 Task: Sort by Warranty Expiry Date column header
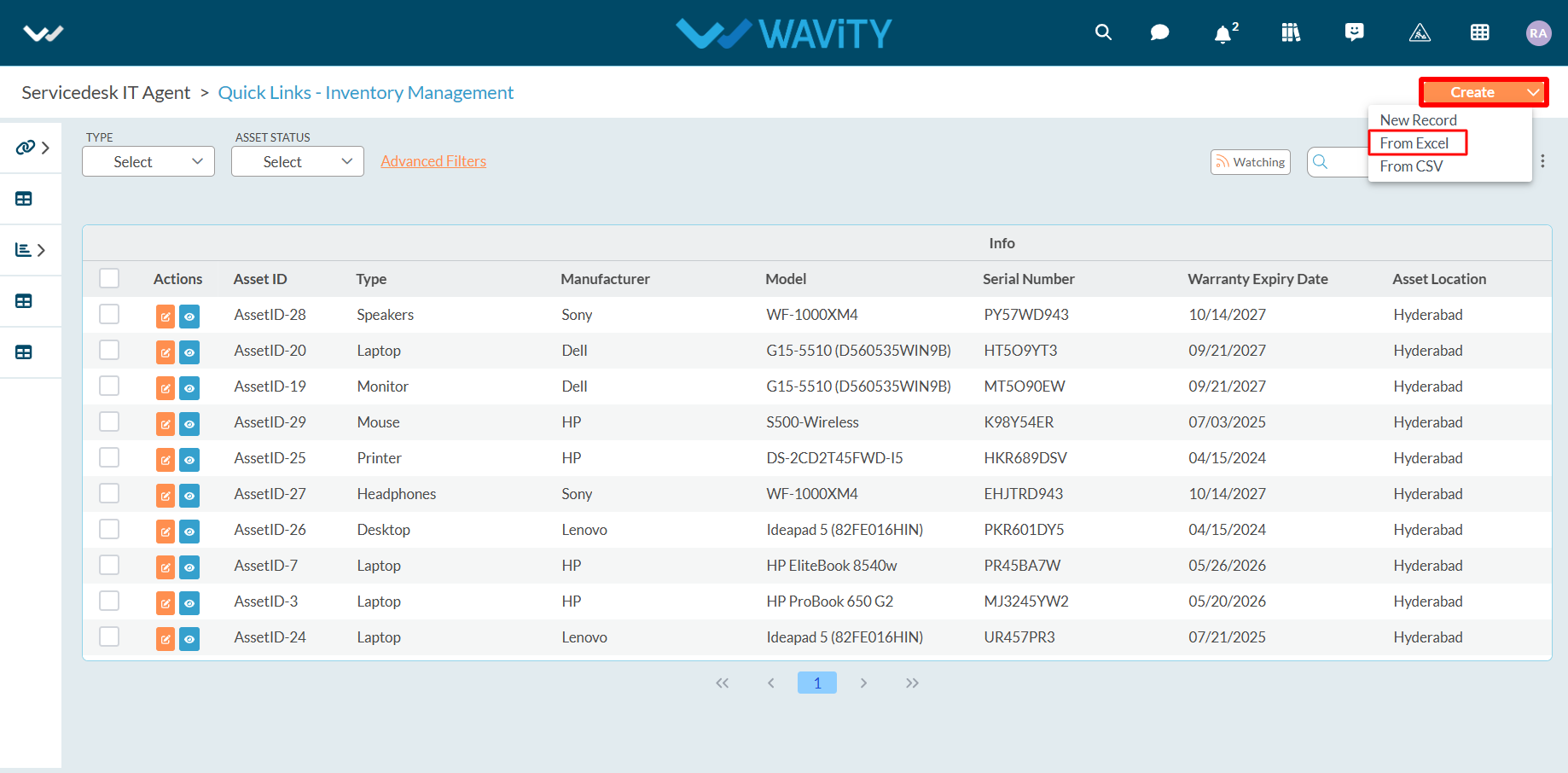1257,279
